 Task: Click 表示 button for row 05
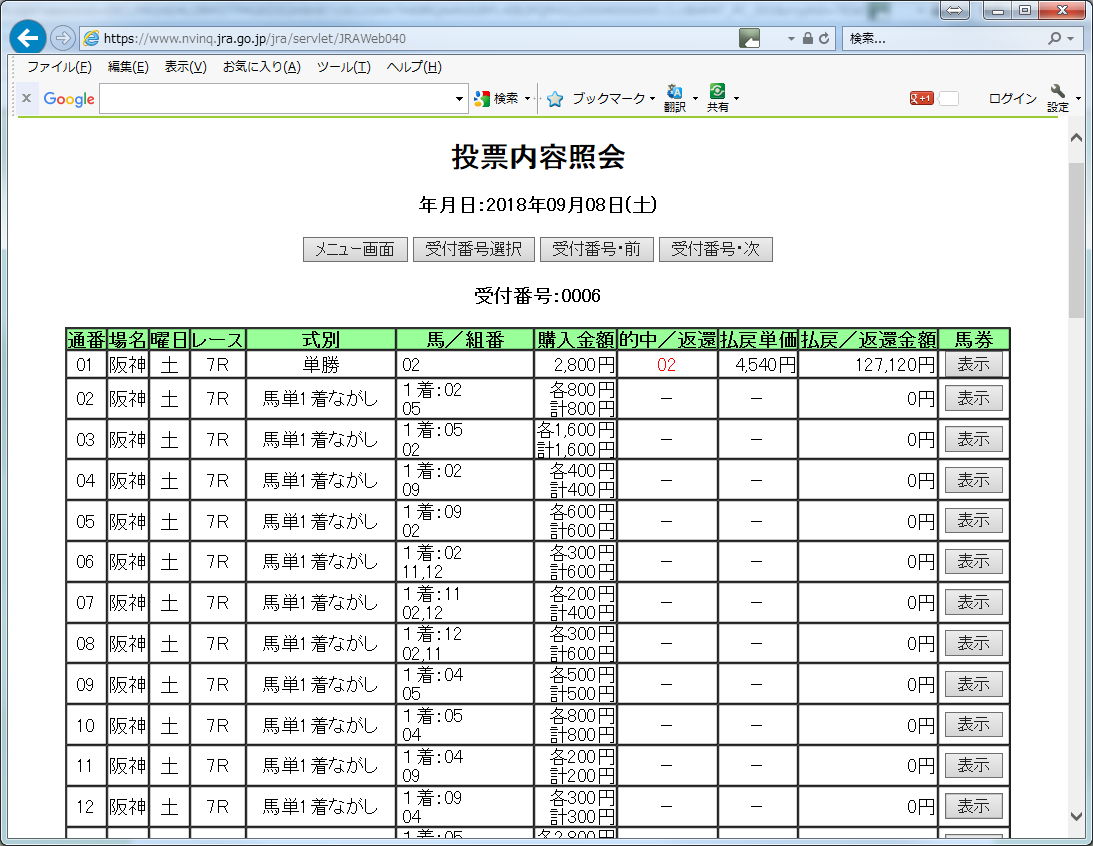[974, 521]
